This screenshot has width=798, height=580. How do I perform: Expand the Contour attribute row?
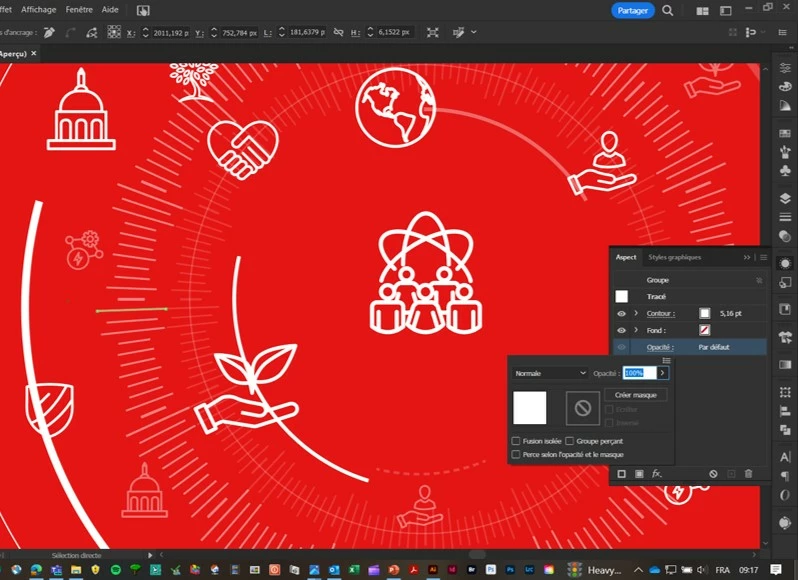click(x=636, y=313)
